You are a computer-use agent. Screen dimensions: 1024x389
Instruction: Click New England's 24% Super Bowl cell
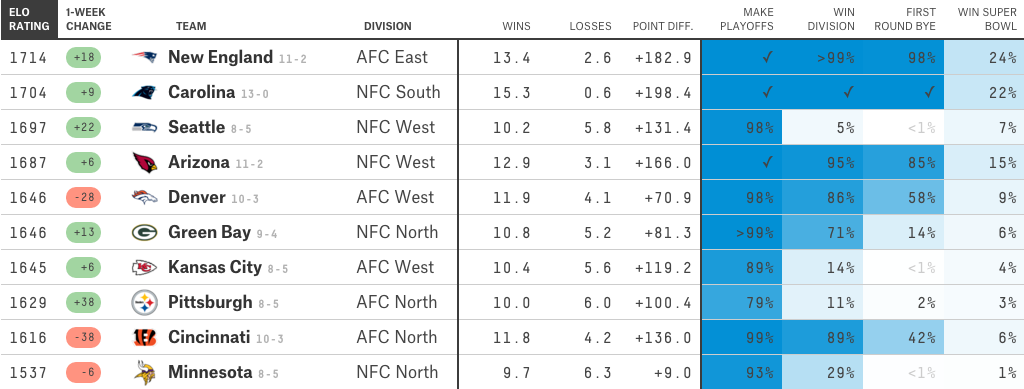(x=984, y=57)
